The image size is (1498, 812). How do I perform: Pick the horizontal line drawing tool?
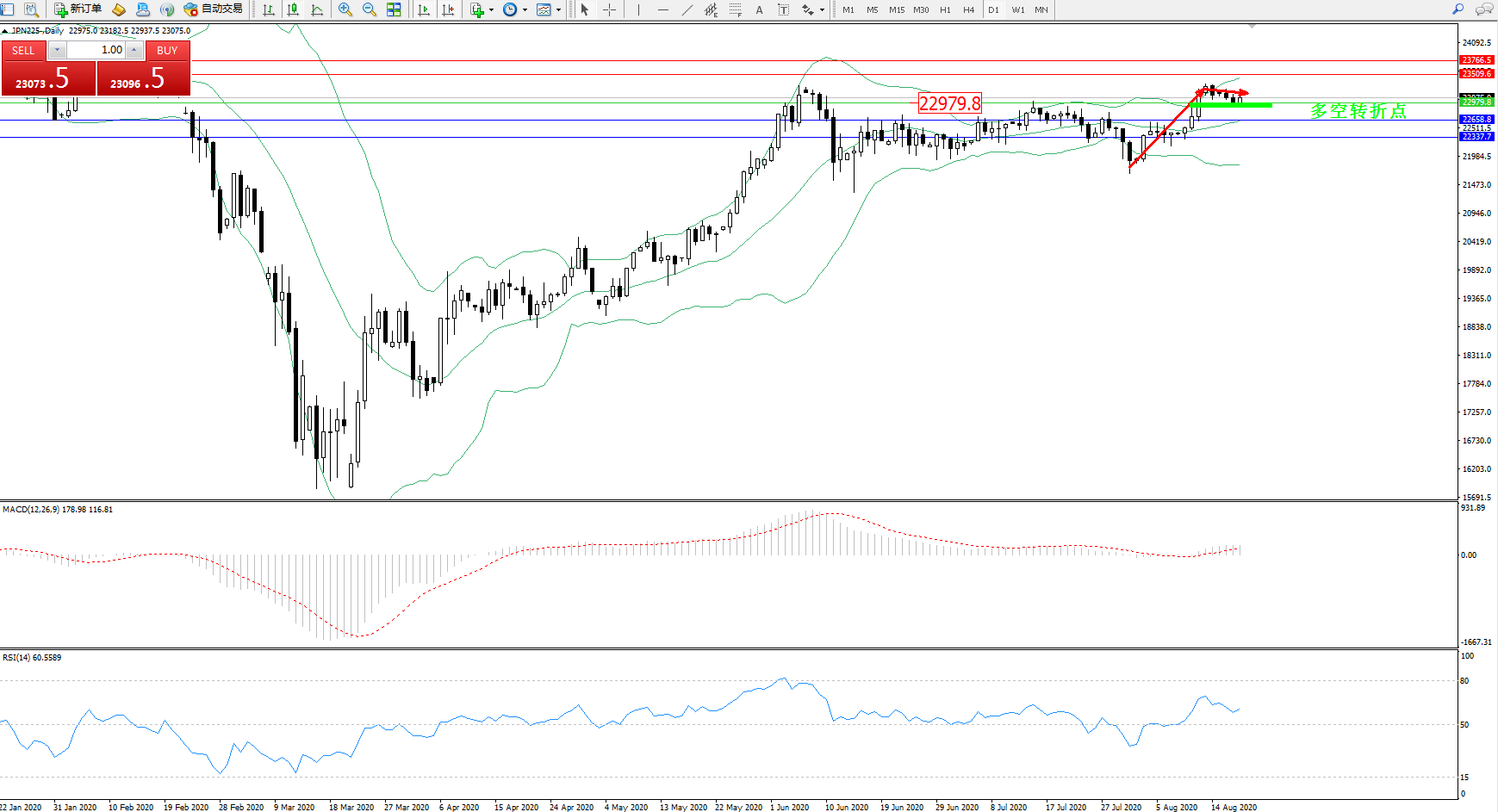click(662, 9)
